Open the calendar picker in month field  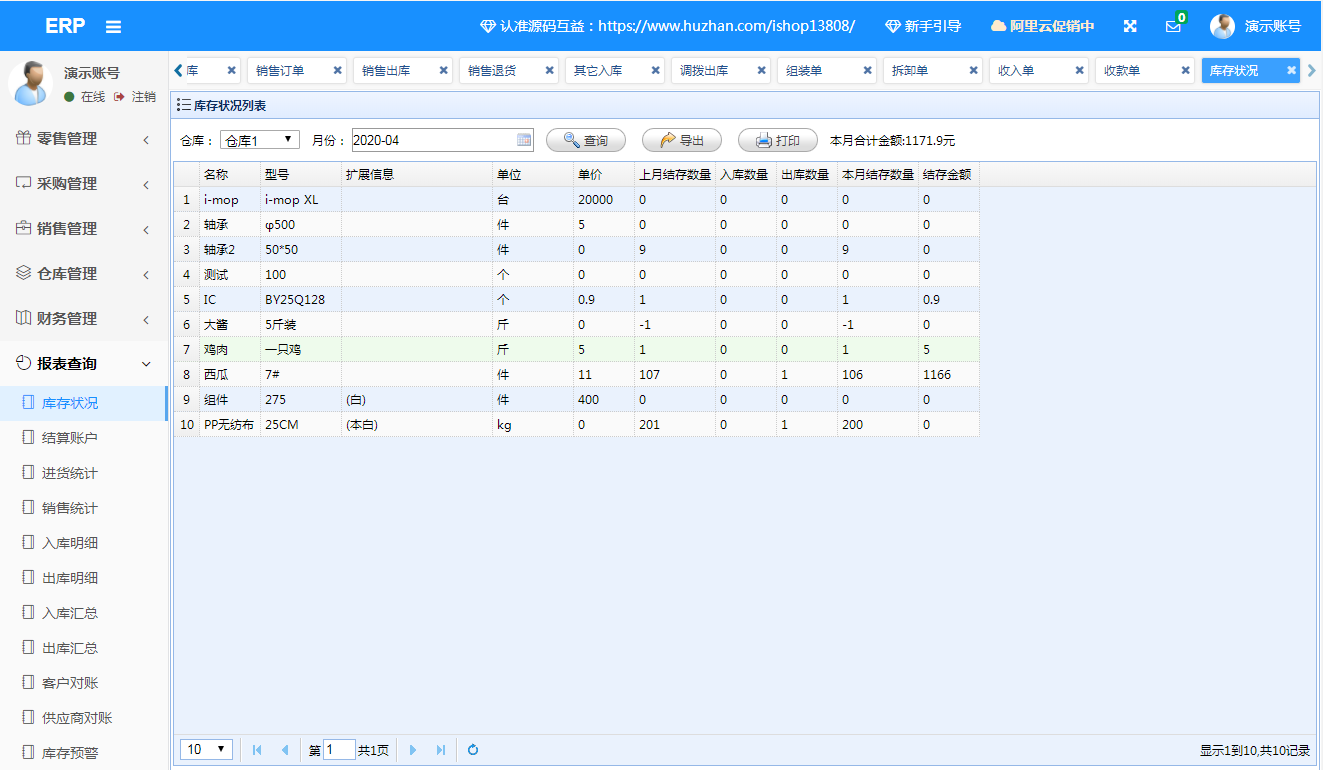pyautogui.click(x=524, y=140)
